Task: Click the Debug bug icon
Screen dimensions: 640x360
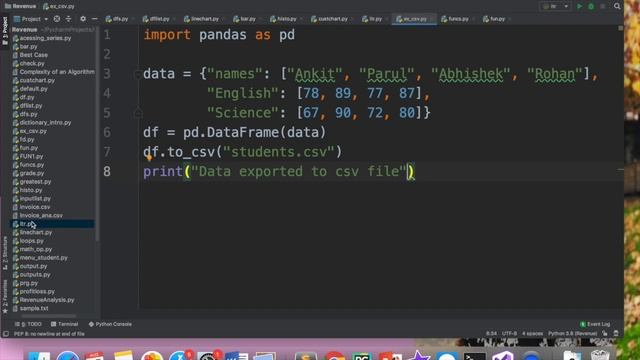Action: click(591, 7)
